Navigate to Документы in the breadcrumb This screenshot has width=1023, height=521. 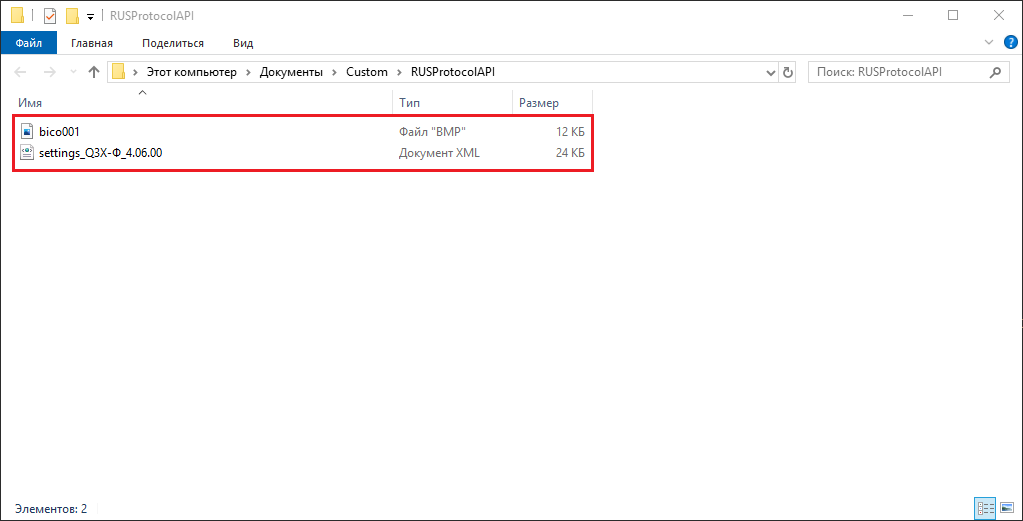(291, 72)
